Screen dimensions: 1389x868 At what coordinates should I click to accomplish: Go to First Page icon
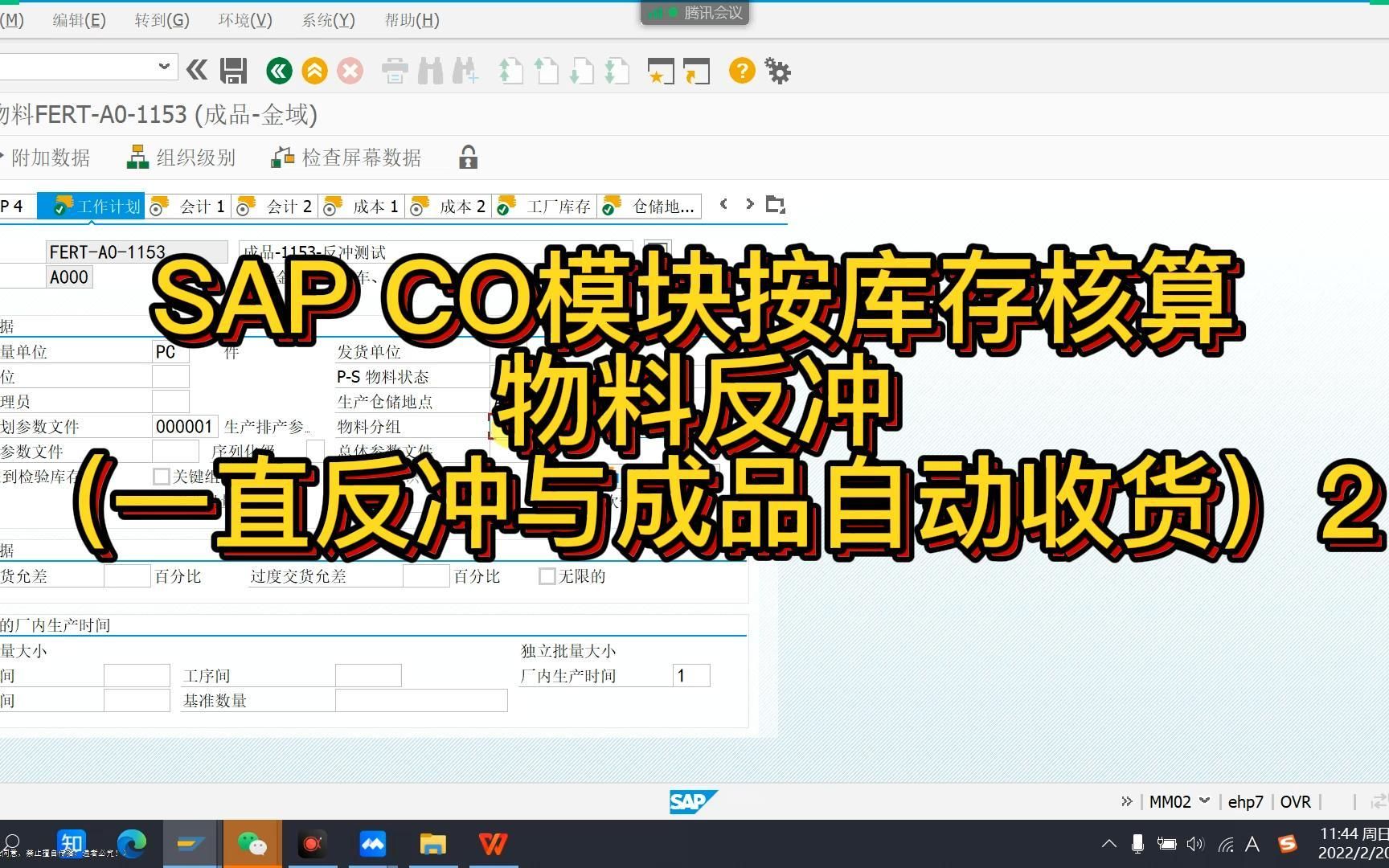click(510, 71)
